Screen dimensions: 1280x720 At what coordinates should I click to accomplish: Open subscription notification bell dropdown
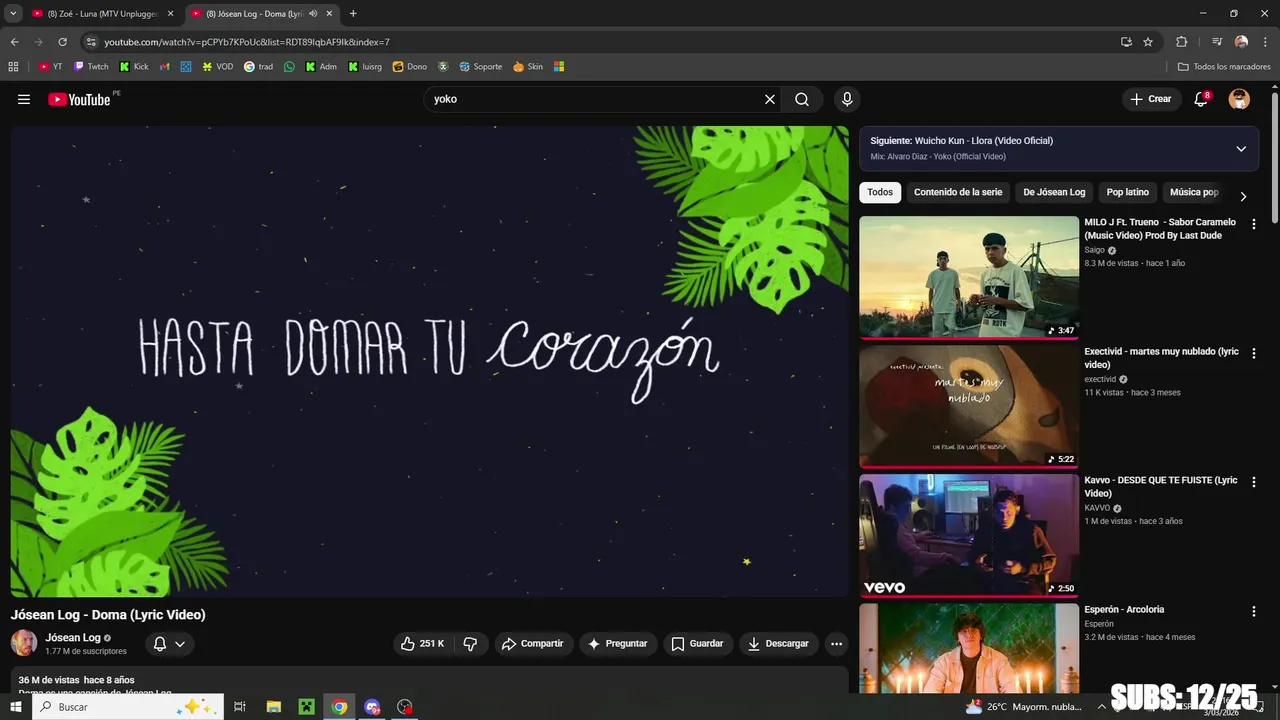coord(169,644)
